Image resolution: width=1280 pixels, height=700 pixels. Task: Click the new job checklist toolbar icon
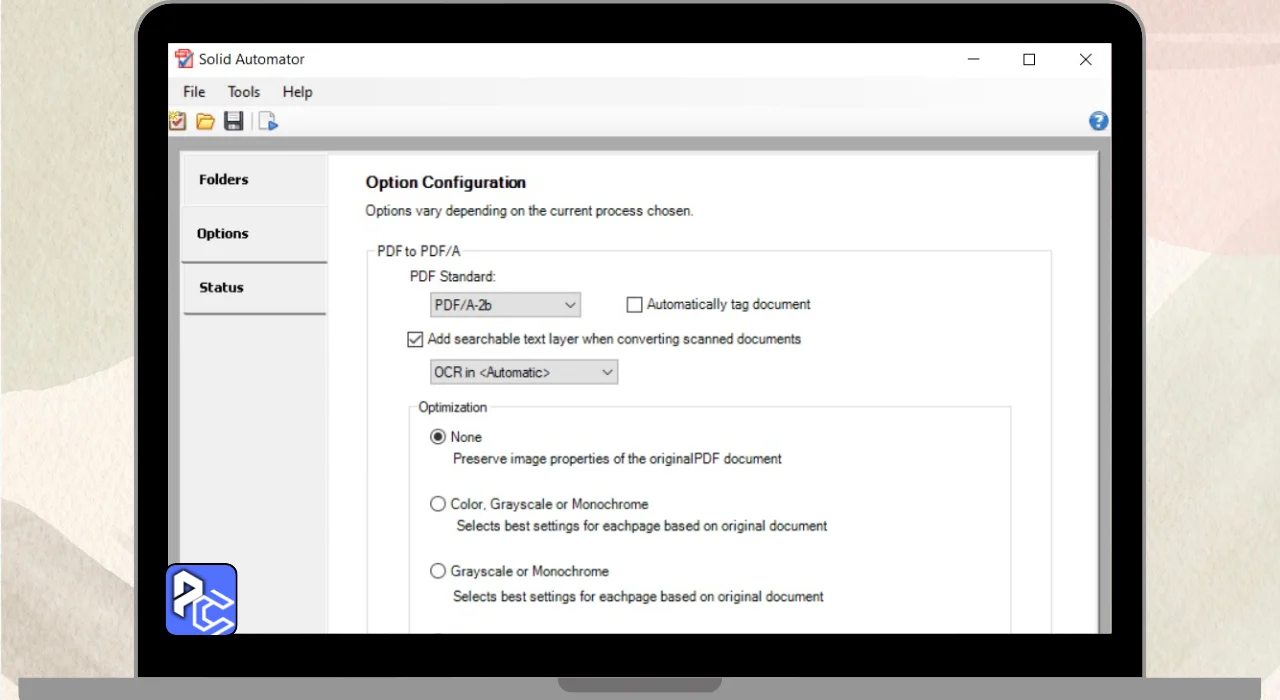[x=178, y=122]
